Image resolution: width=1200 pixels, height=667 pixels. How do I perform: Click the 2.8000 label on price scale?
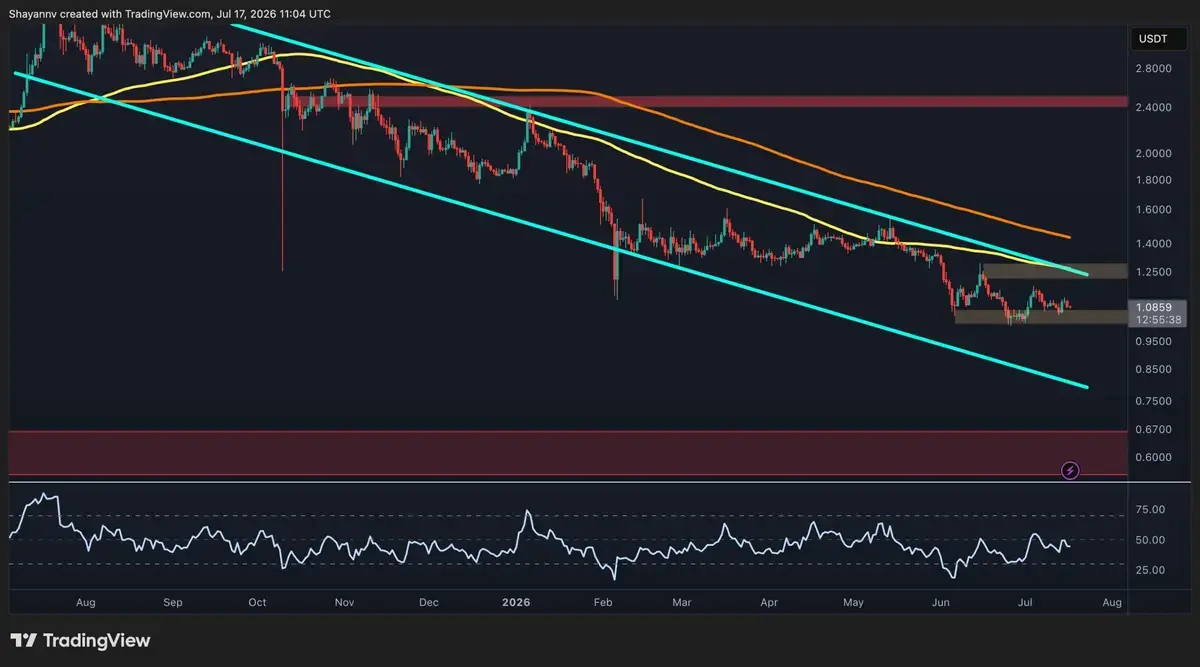pyautogui.click(x=1153, y=69)
